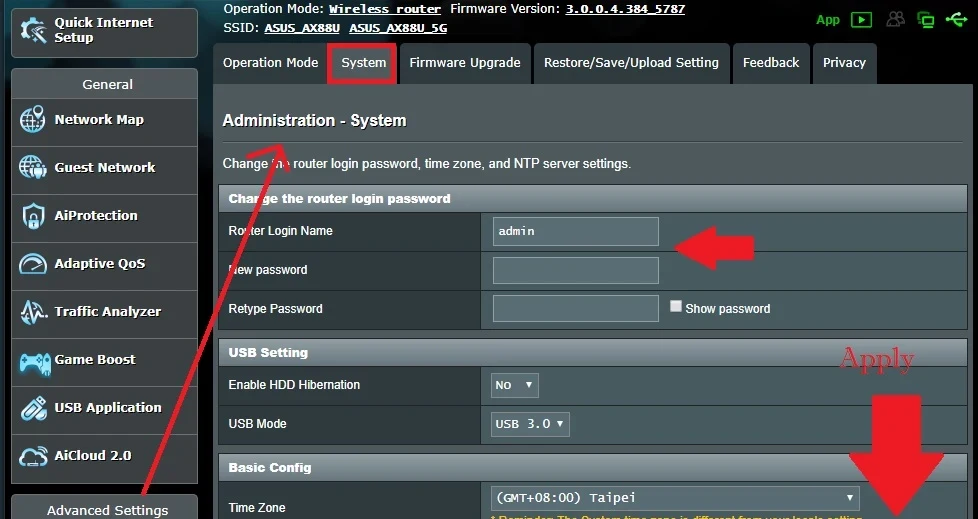Screen dimensions: 978x519
Task: Open the AiCloud 2.0 cloud icon
Action: pyautogui.click(x=33, y=456)
